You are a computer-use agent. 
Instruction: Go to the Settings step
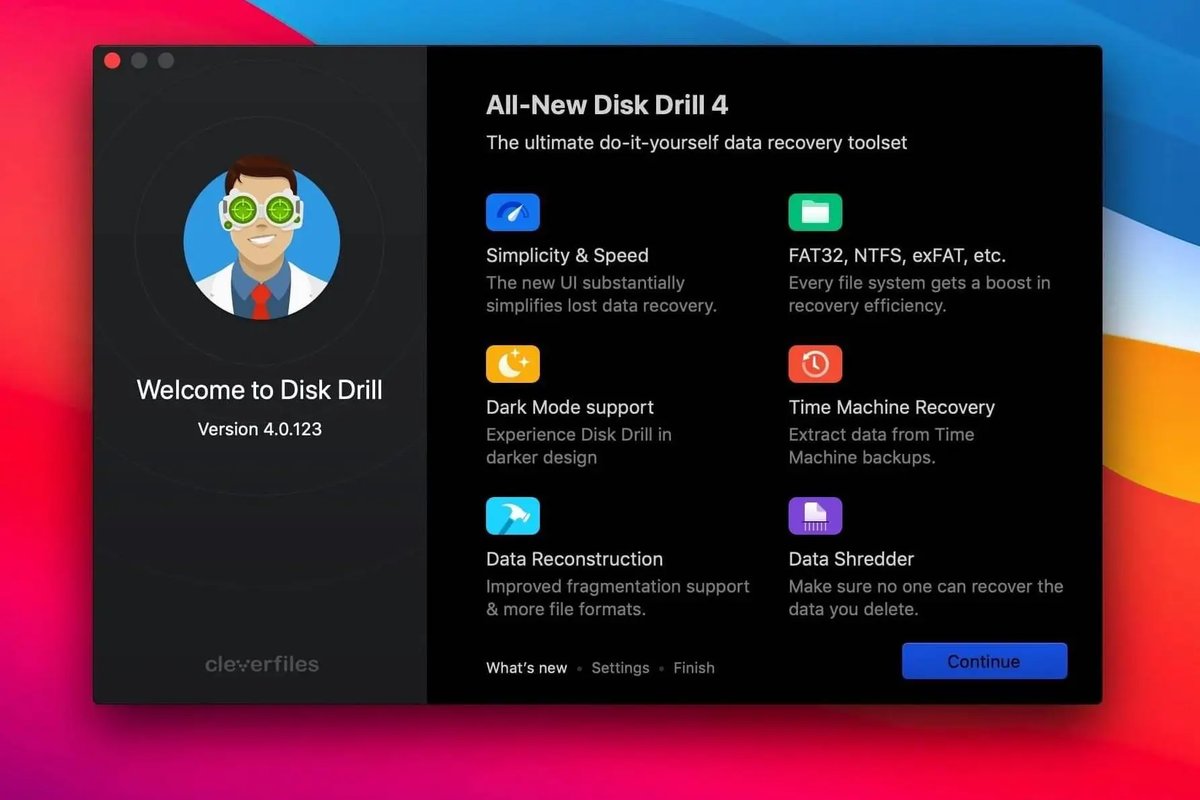[620, 668]
